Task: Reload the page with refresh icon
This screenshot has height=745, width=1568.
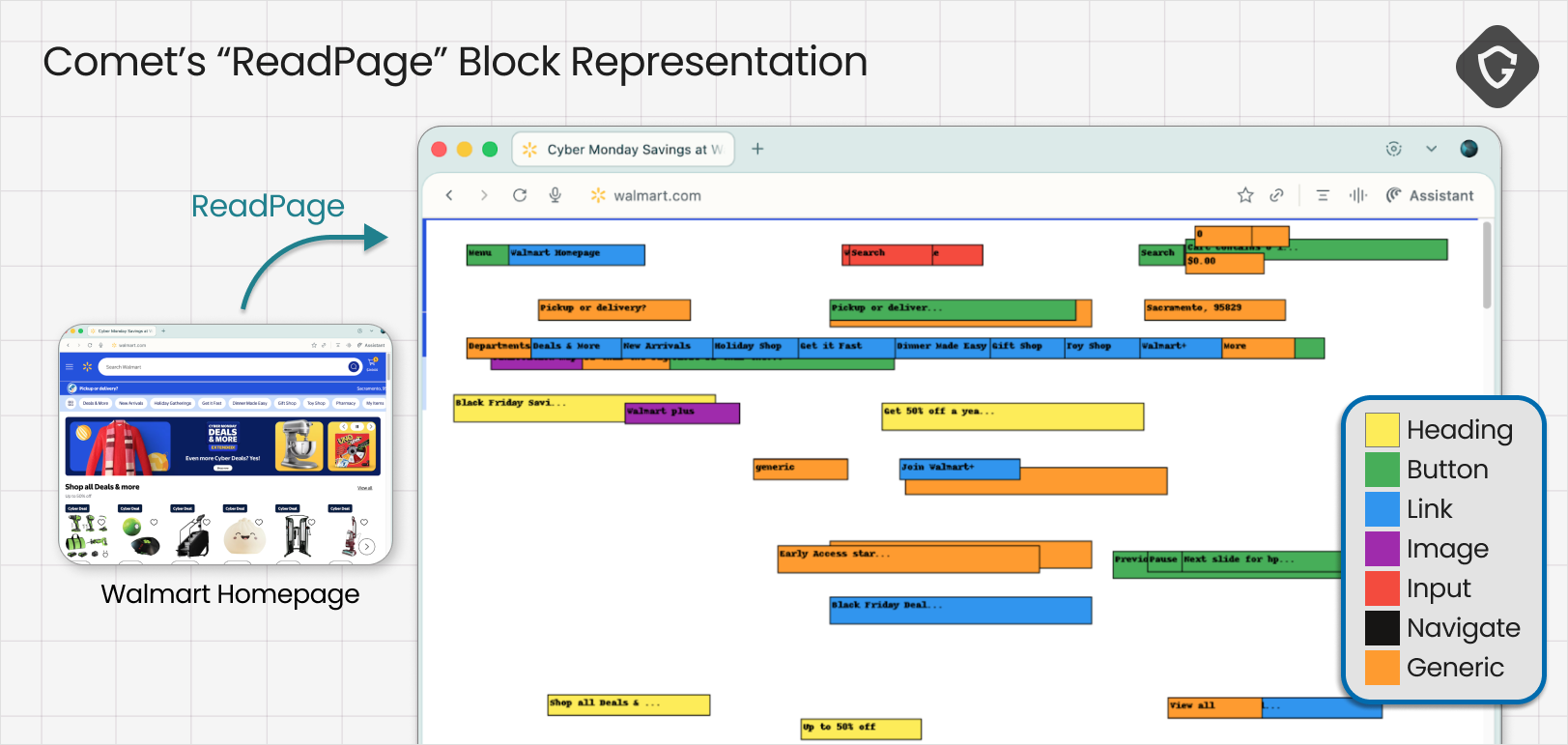Action: (x=520, y=195)
